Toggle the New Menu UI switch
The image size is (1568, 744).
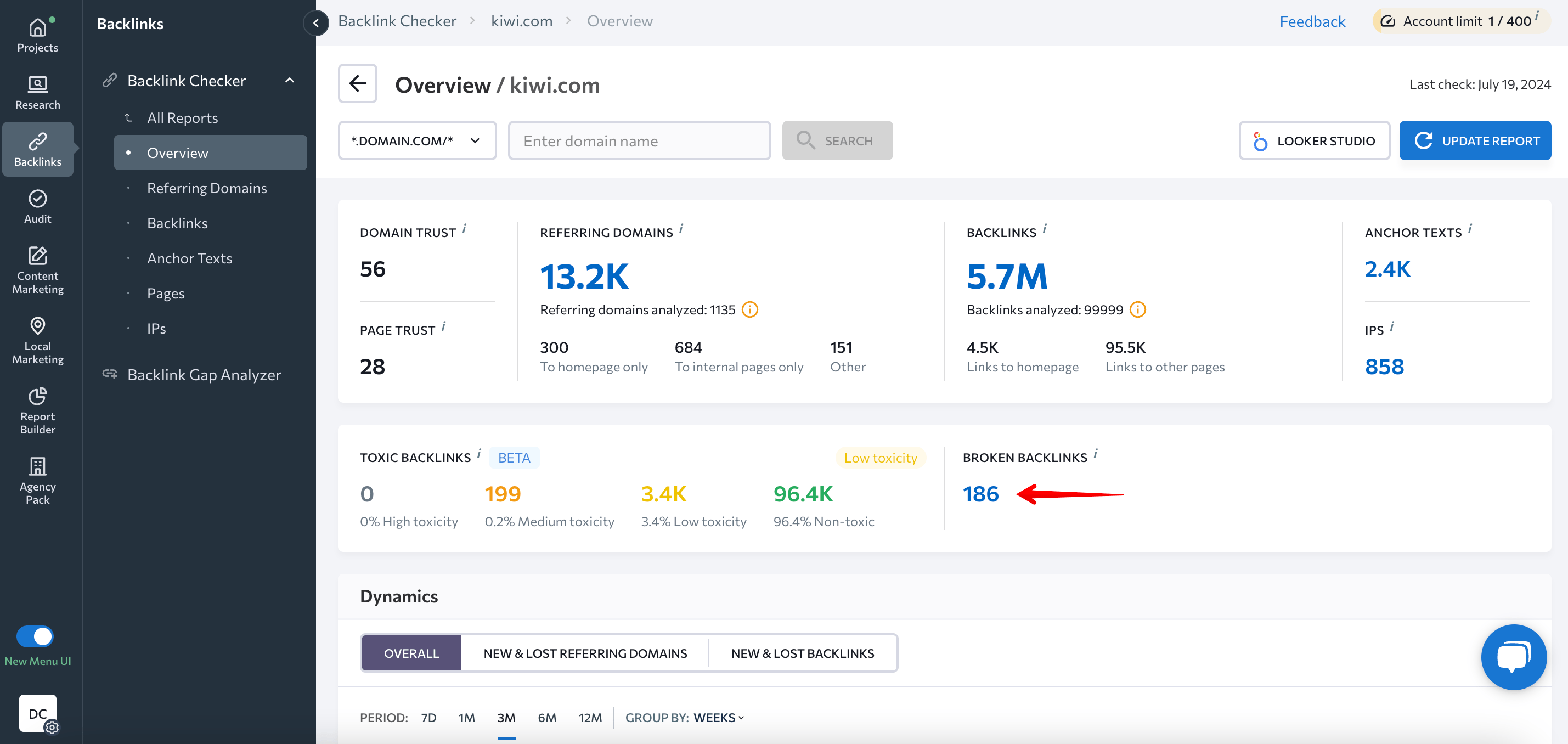point(35,636)
